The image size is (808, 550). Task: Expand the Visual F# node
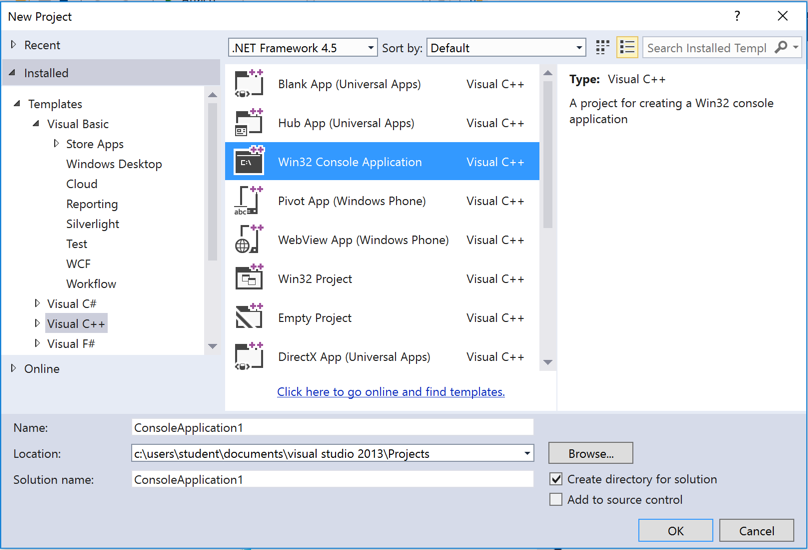click(37, 343)
